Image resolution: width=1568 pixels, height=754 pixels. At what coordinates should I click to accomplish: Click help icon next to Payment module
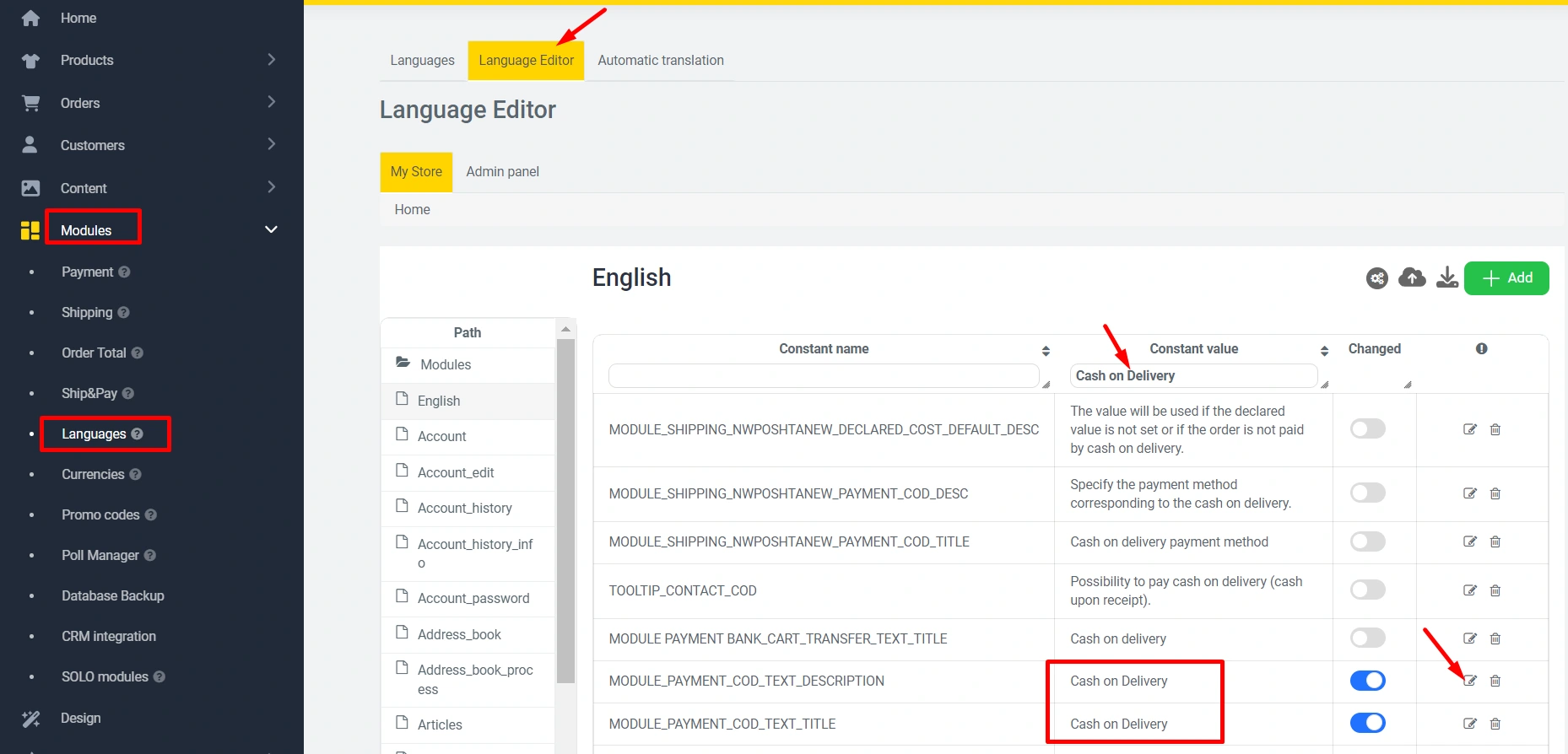(124, 272)
